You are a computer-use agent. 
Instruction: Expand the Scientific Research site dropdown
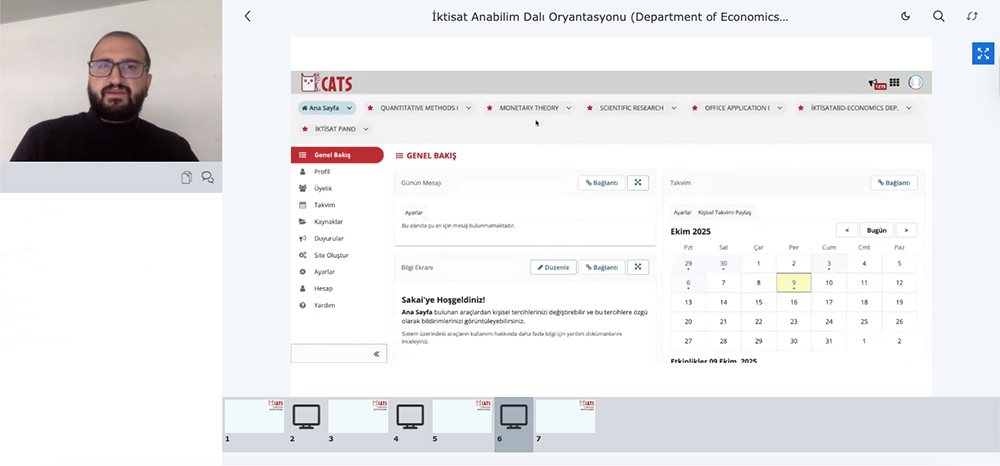[x=673, y=108]
